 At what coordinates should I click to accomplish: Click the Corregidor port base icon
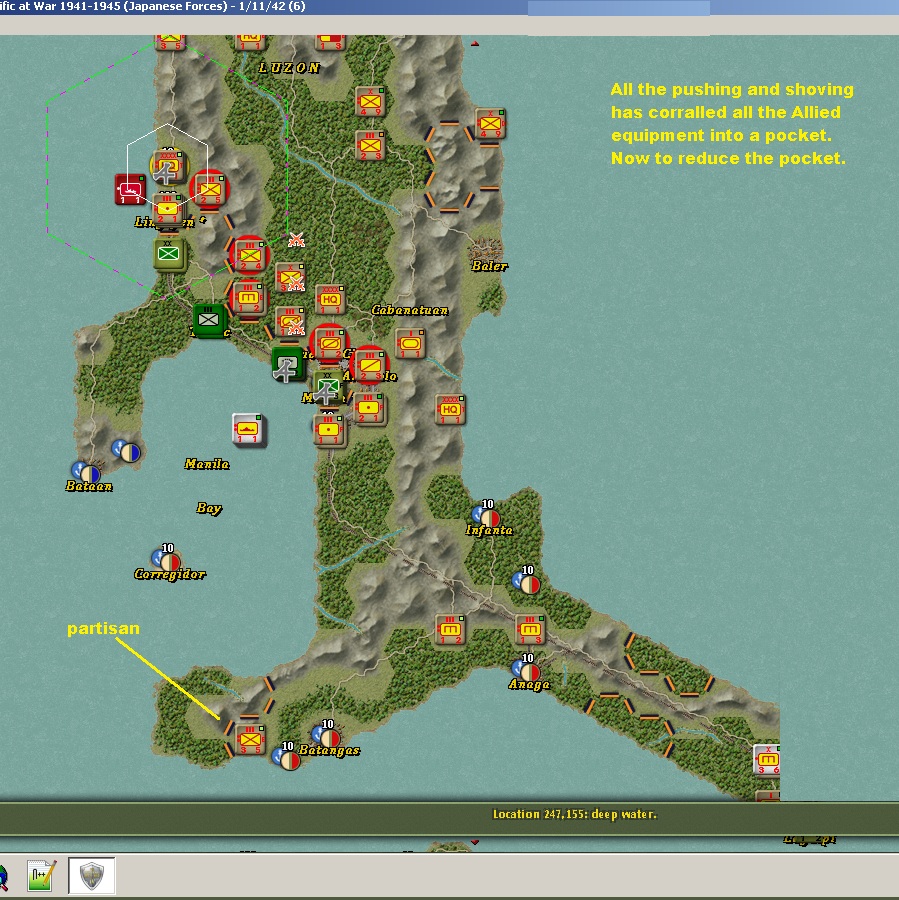pos(166,559)
